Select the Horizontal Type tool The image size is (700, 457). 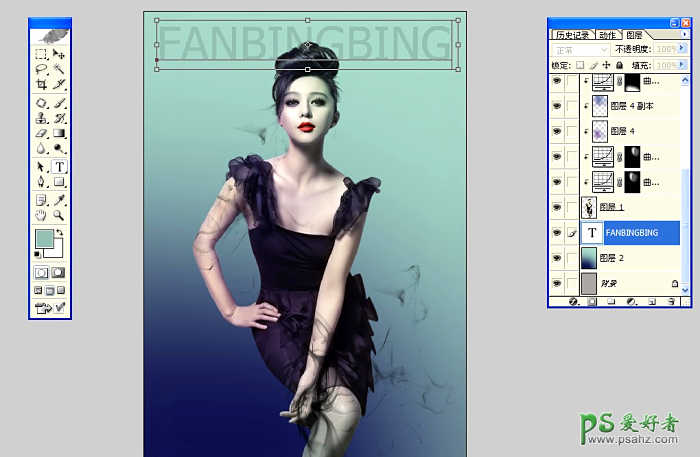tap(59, 167)
